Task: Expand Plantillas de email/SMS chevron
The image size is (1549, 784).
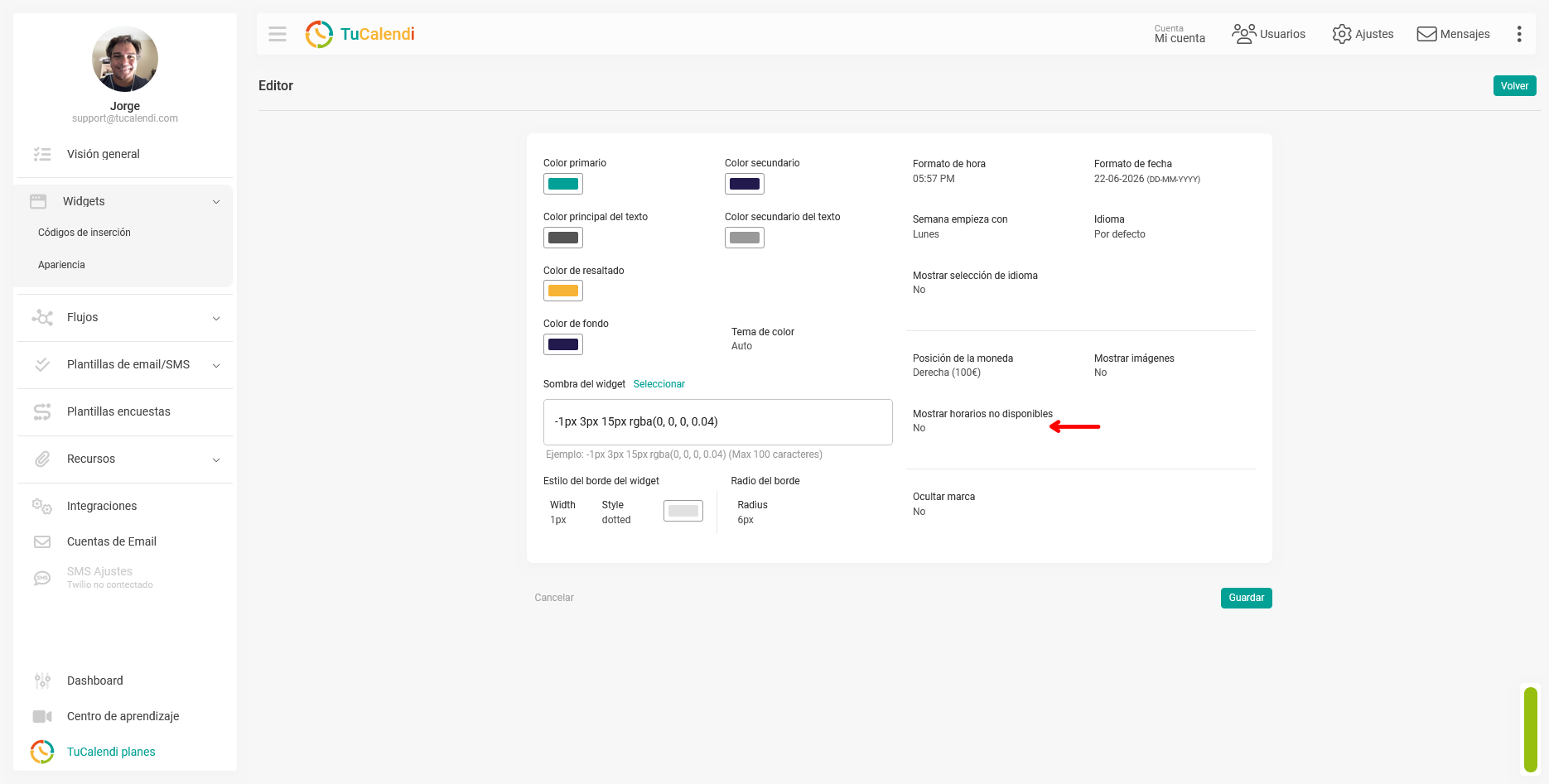Action: [x=216, y=365]
